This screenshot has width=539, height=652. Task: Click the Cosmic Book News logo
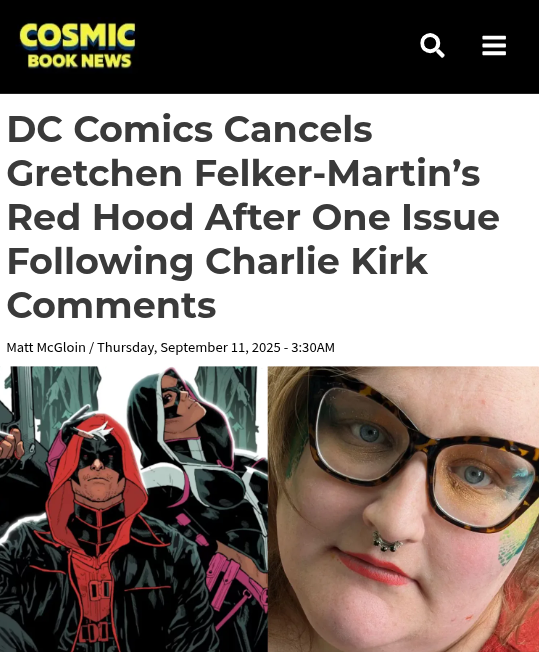pyautogui.click(x=77, y=45)
